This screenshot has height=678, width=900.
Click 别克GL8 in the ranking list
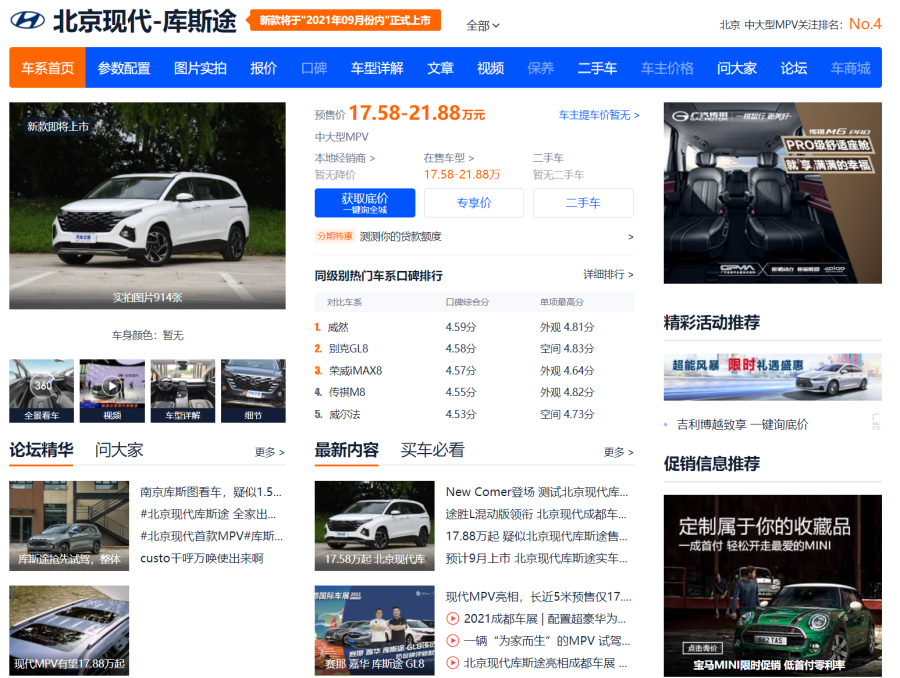[348, 348]
